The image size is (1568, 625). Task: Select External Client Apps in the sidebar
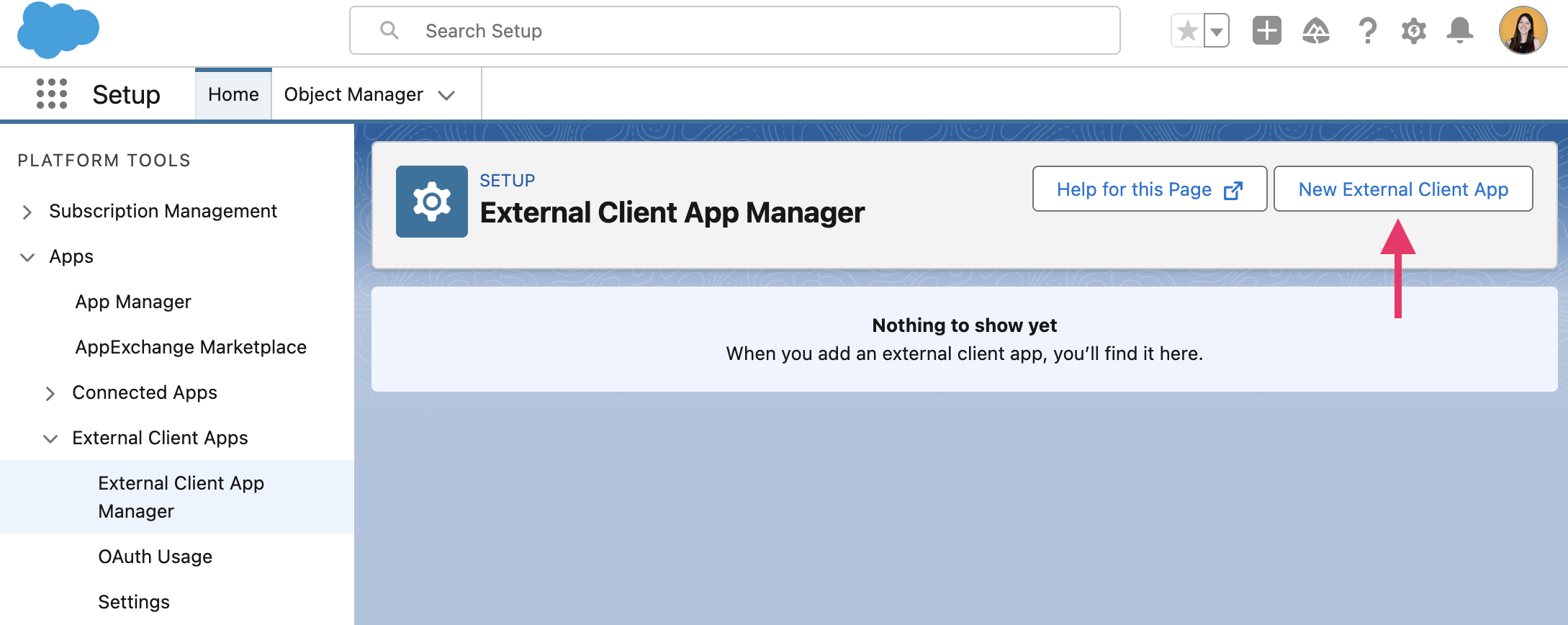click(x=160, y=438)
